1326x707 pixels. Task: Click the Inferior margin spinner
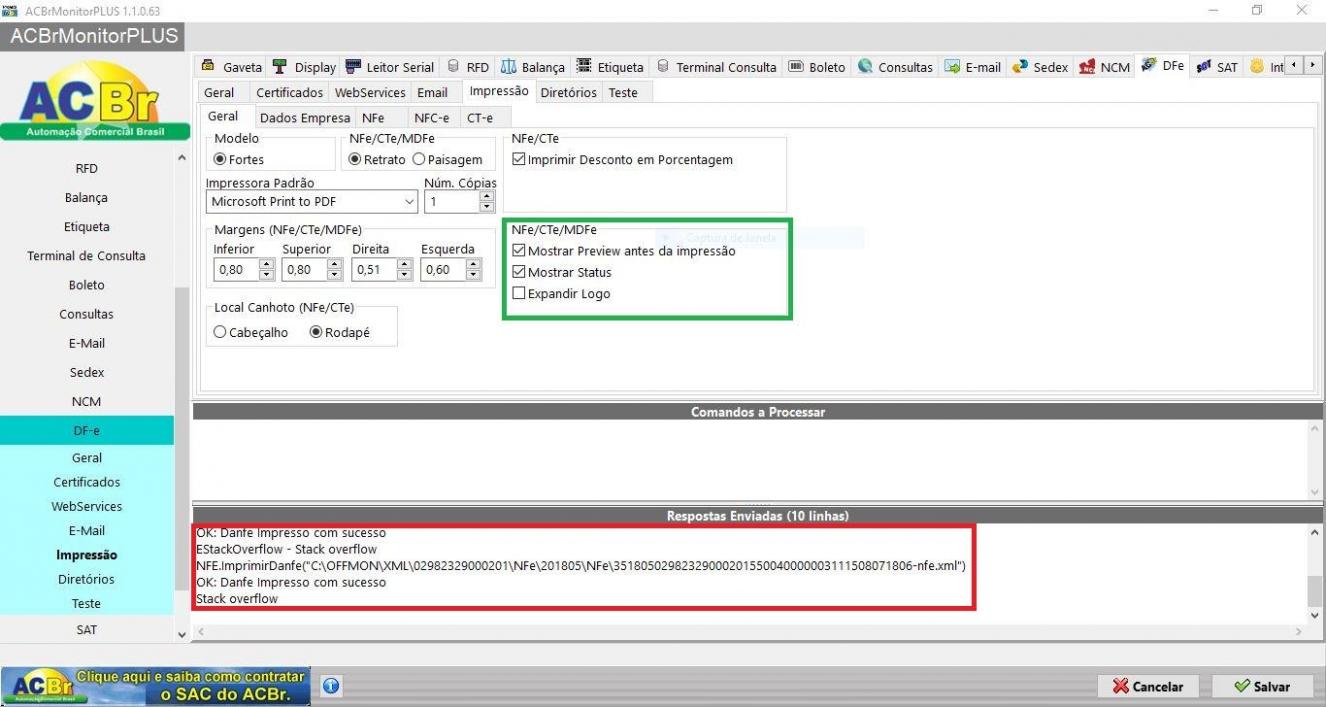244,269
